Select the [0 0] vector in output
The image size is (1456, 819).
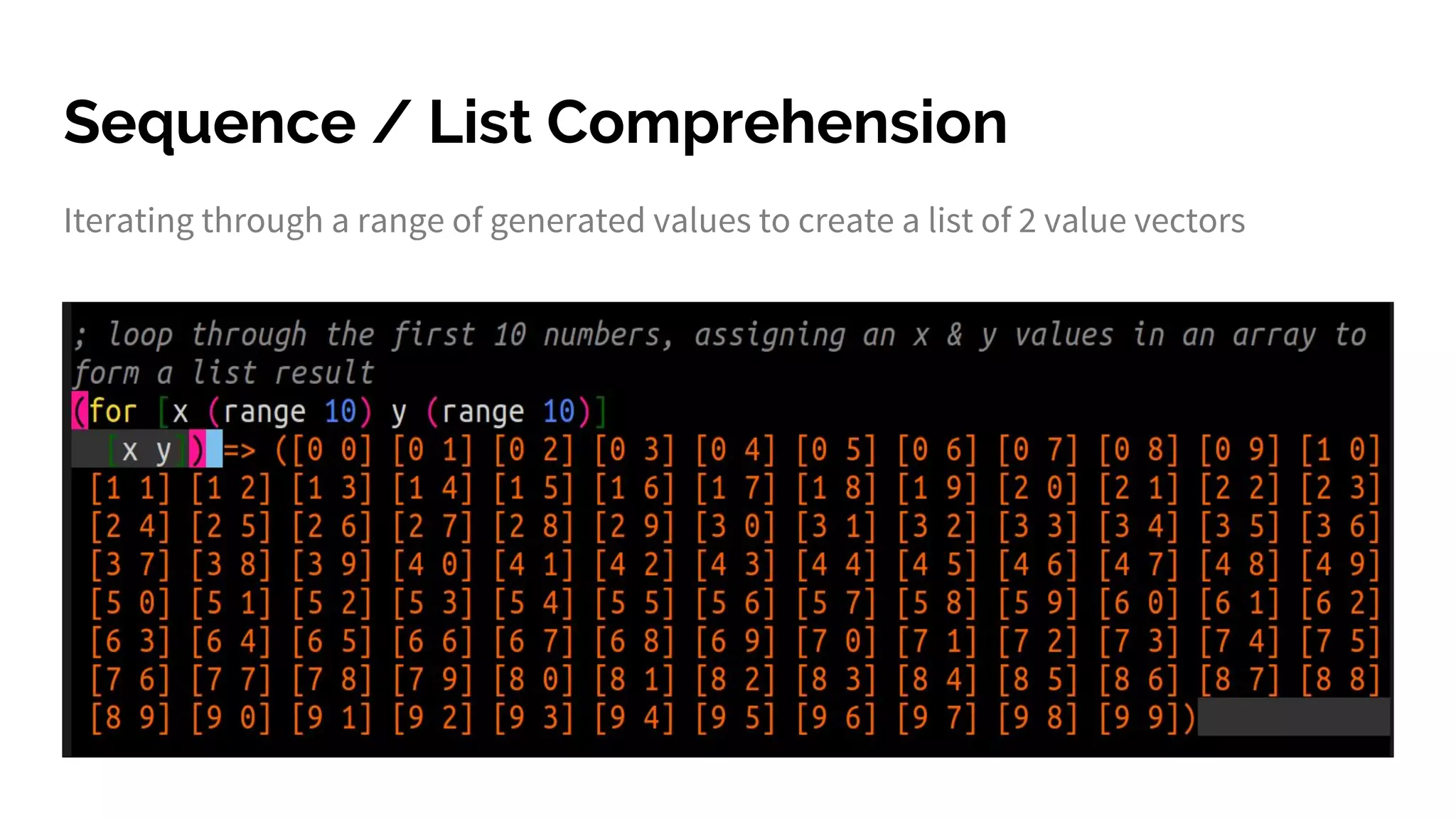[331, 450]
